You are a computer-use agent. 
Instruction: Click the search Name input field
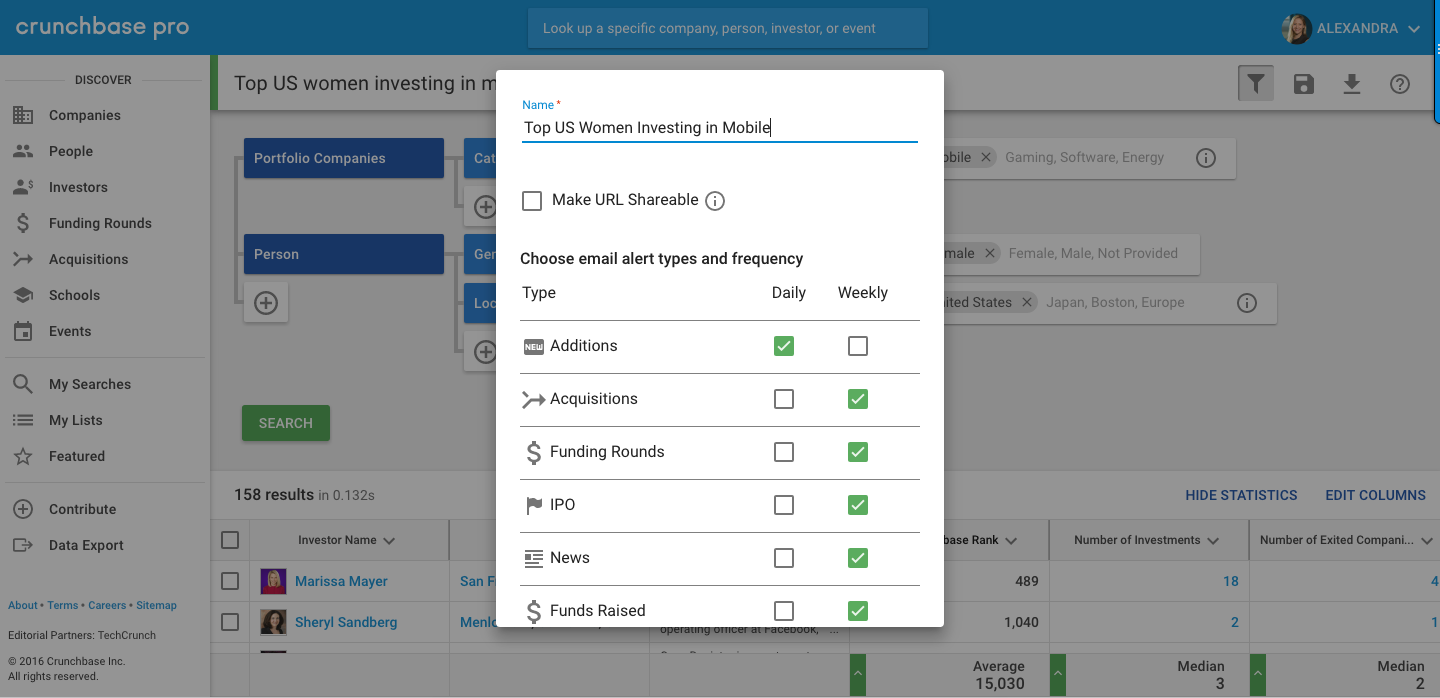click(x=720, y=128)
